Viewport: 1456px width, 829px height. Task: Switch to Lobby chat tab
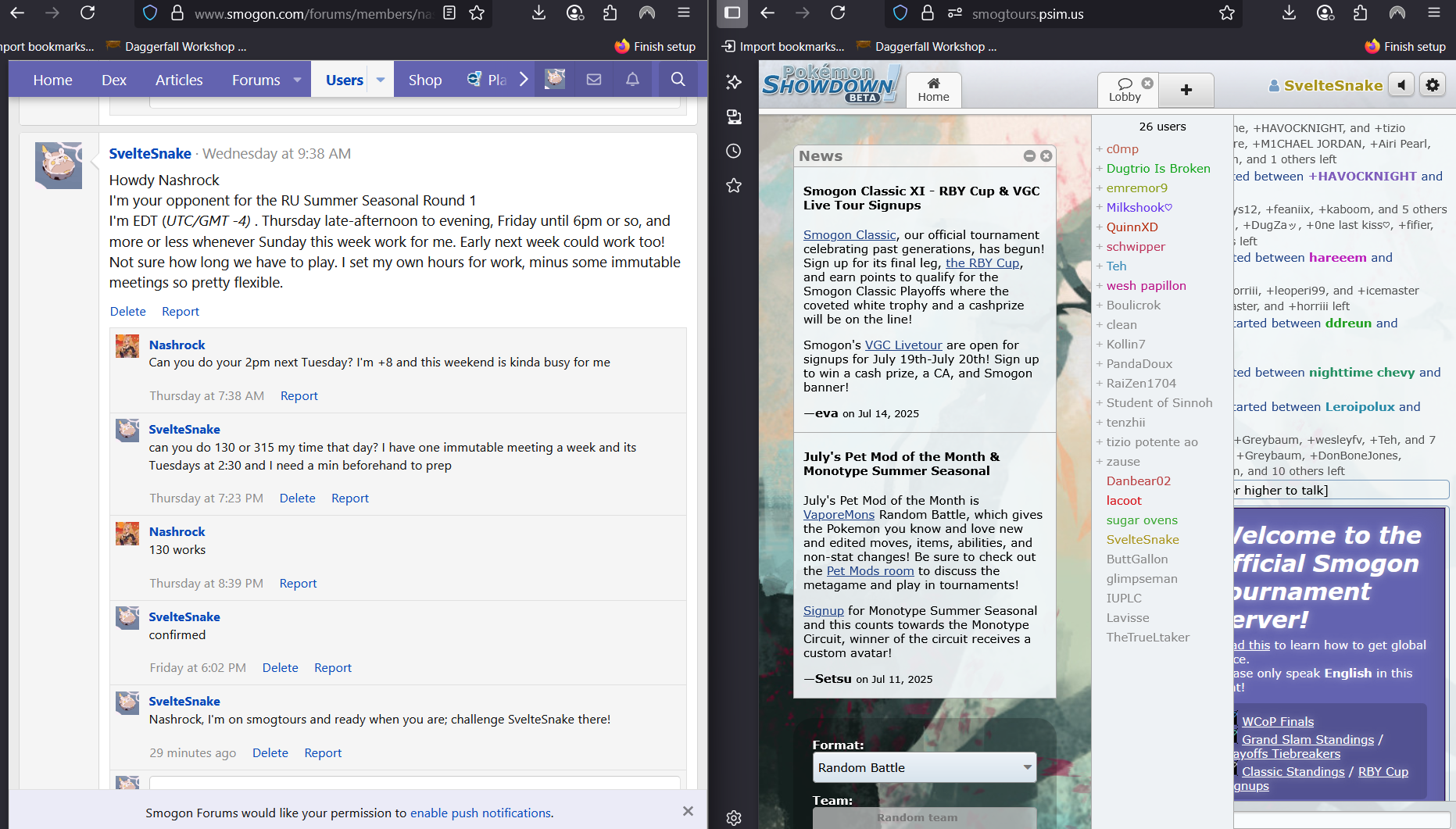pos(1124,90)
